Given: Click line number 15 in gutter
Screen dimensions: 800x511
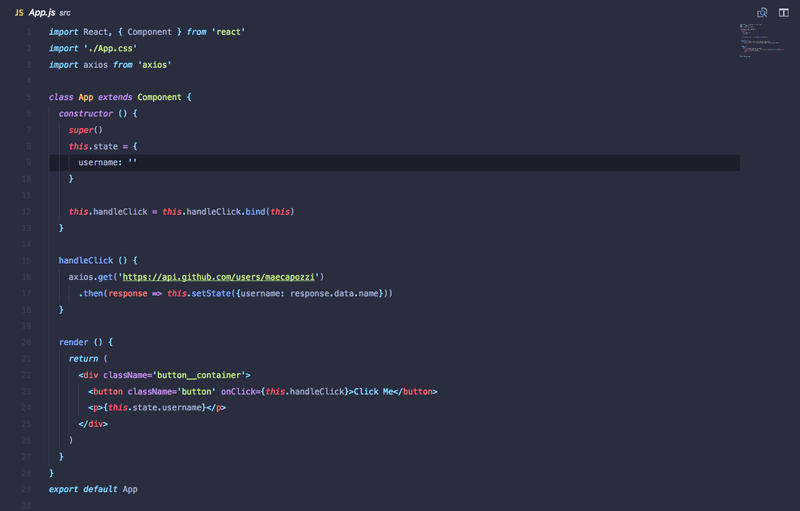Looking at the screenshot, I should pos(27,261).
